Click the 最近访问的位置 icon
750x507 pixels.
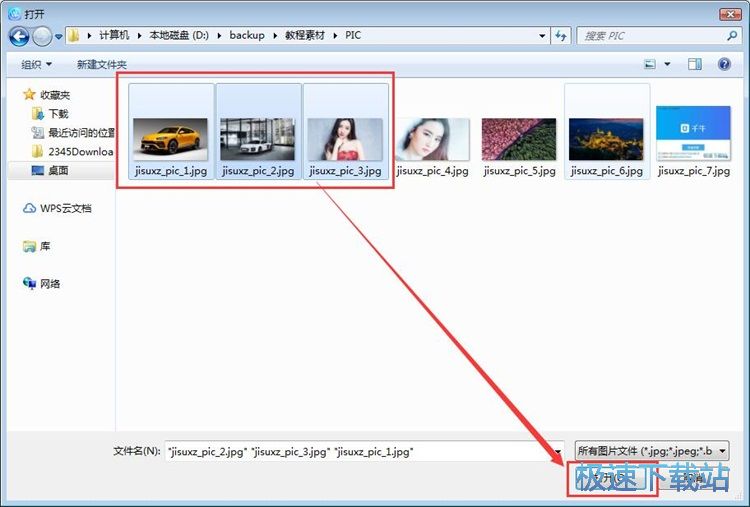coord(38,132)
